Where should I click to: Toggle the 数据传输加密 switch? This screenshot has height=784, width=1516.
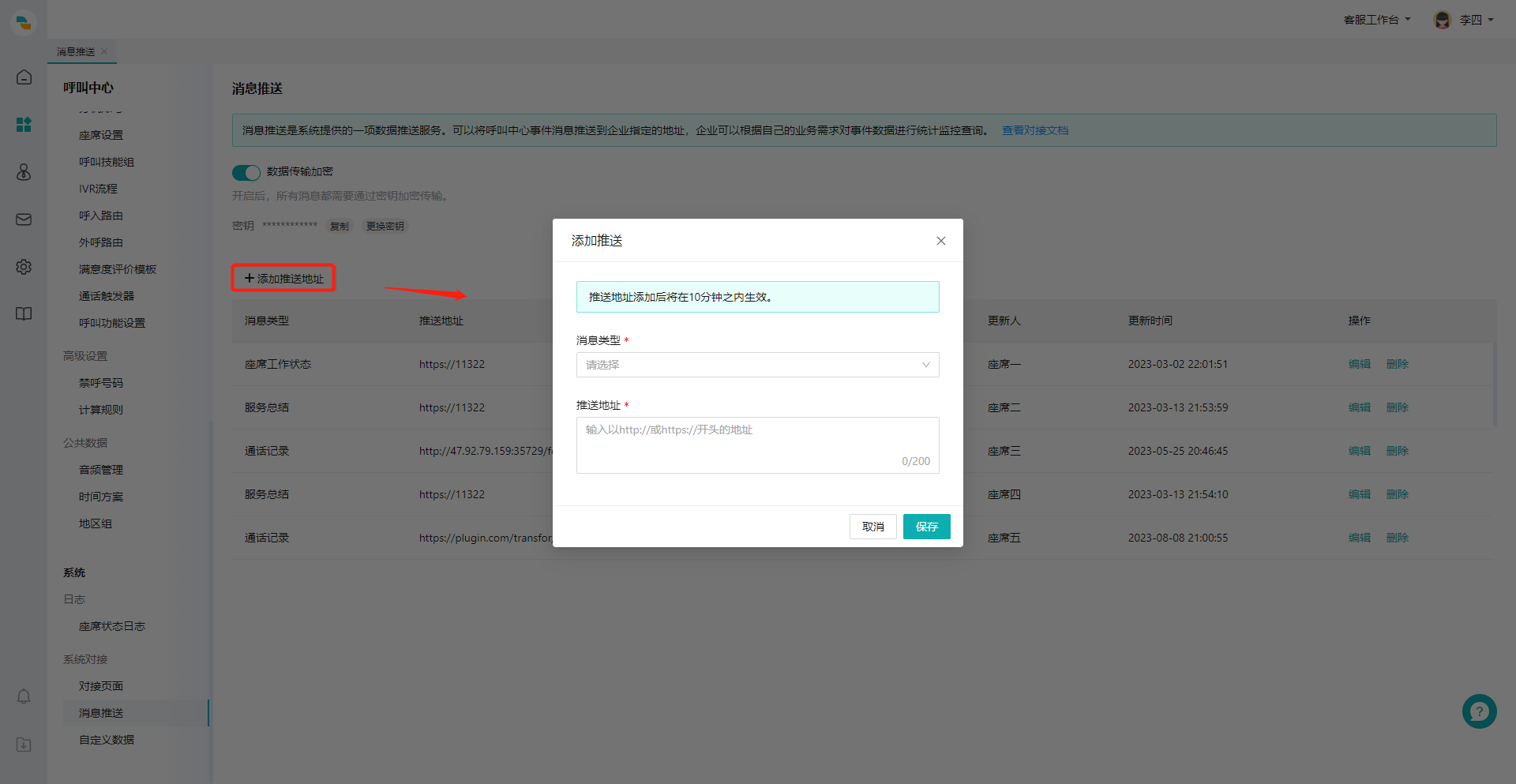point(246,172)
